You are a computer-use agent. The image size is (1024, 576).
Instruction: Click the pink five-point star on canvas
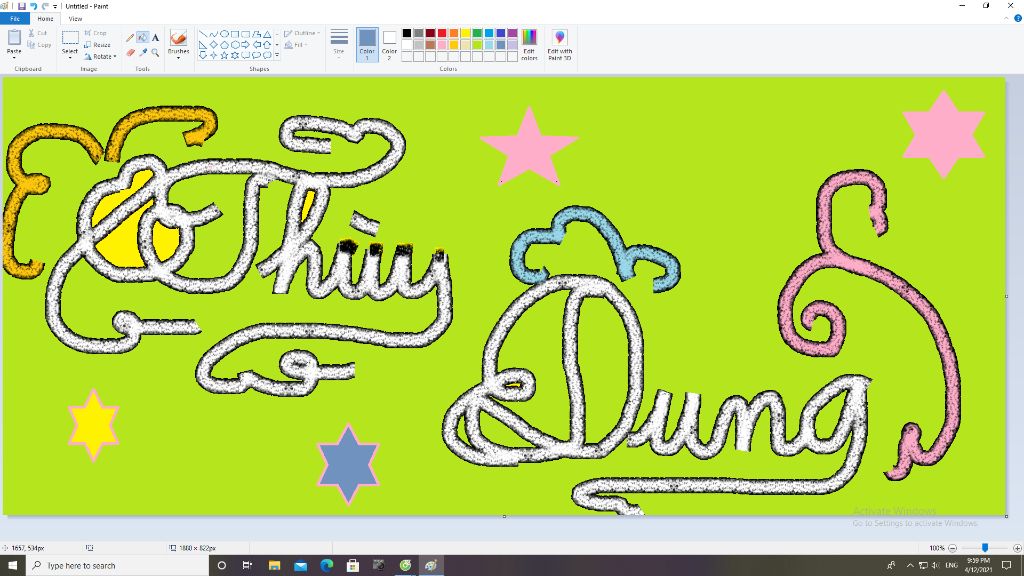(529, 149)
